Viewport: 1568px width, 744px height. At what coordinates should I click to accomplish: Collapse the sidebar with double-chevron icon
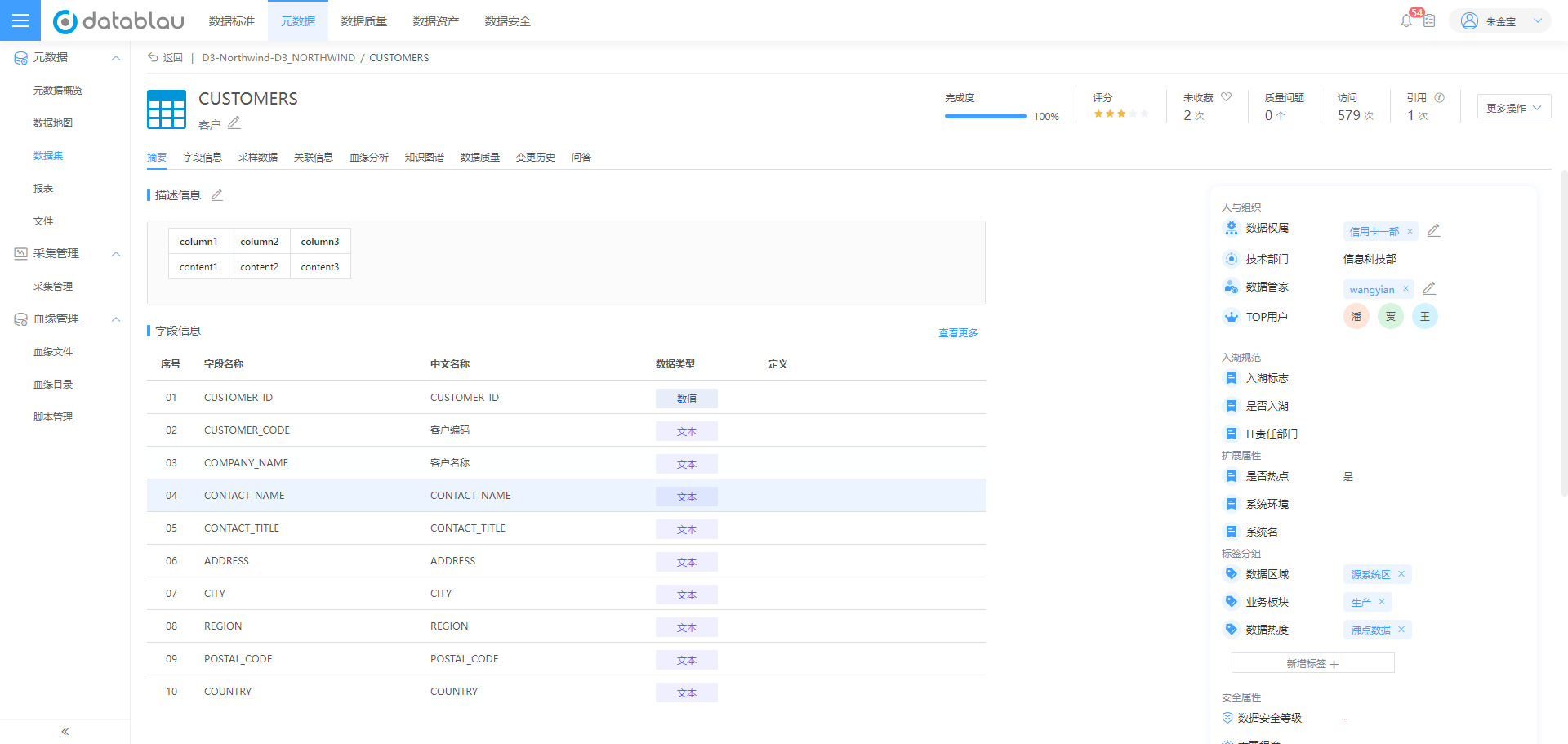65,732
